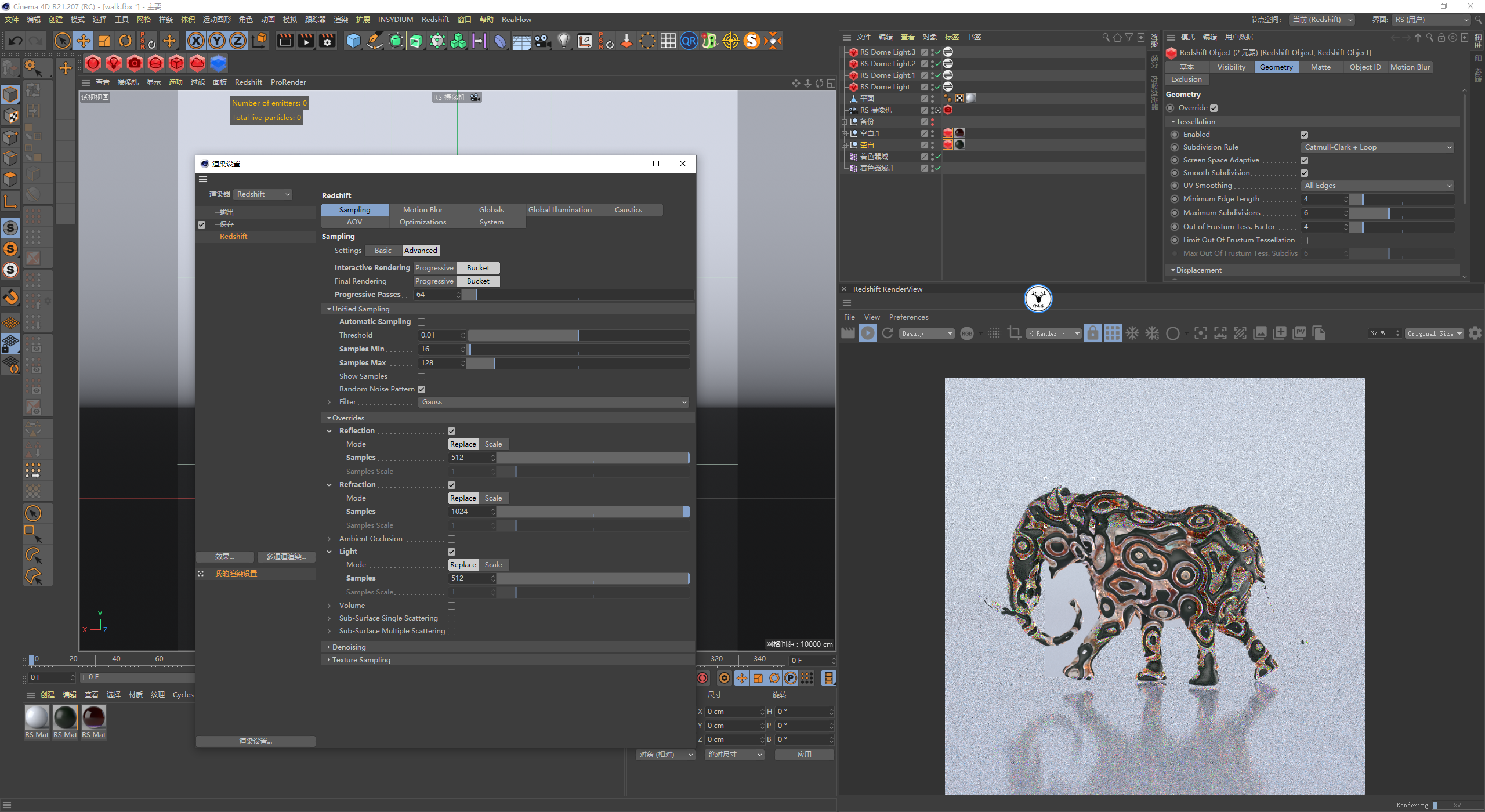The height and width of the screenshot is (812, 1485).
Task: Start IPR with RenderView play button
Action: [868, 333]
